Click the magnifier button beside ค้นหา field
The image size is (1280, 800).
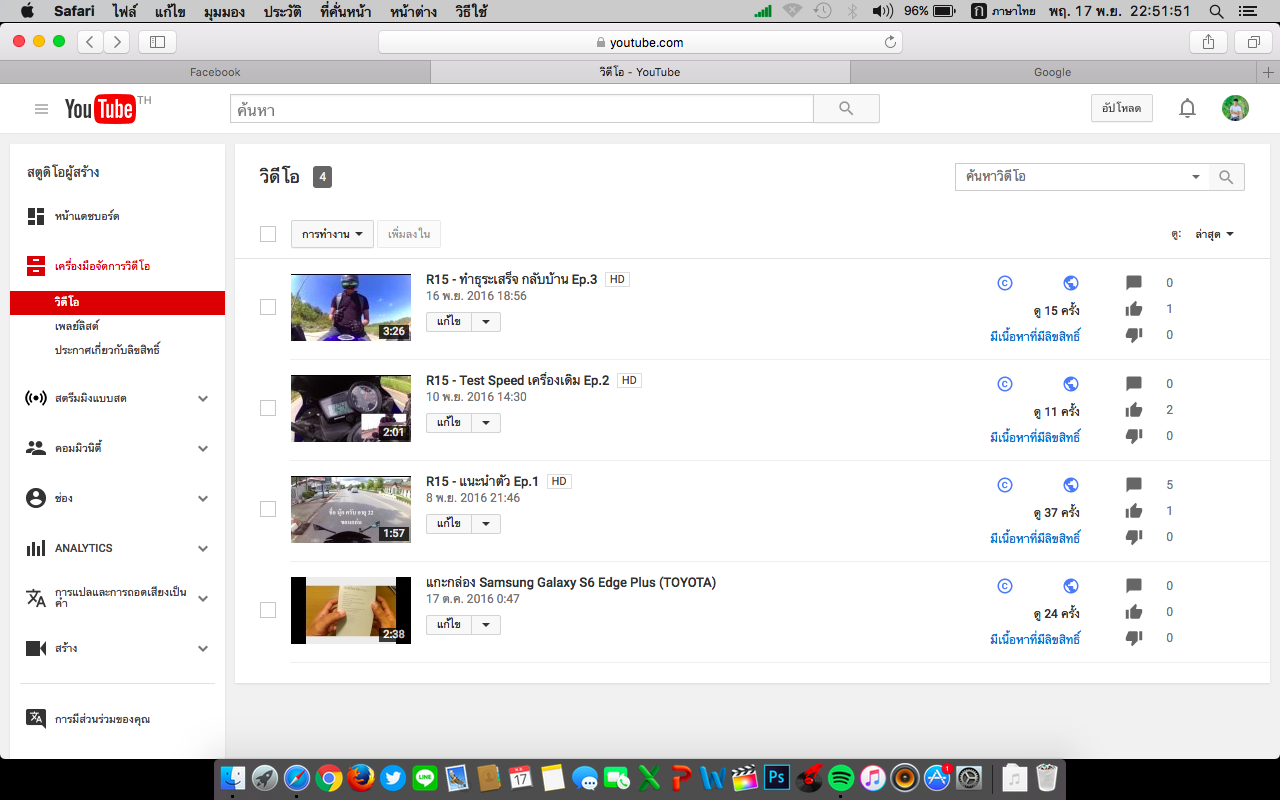[846, 109]
